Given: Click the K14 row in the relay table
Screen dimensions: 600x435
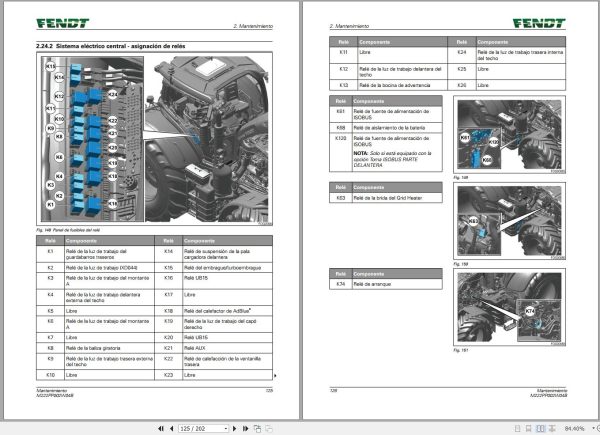Looking at the screenshot, I should (214, 254).
